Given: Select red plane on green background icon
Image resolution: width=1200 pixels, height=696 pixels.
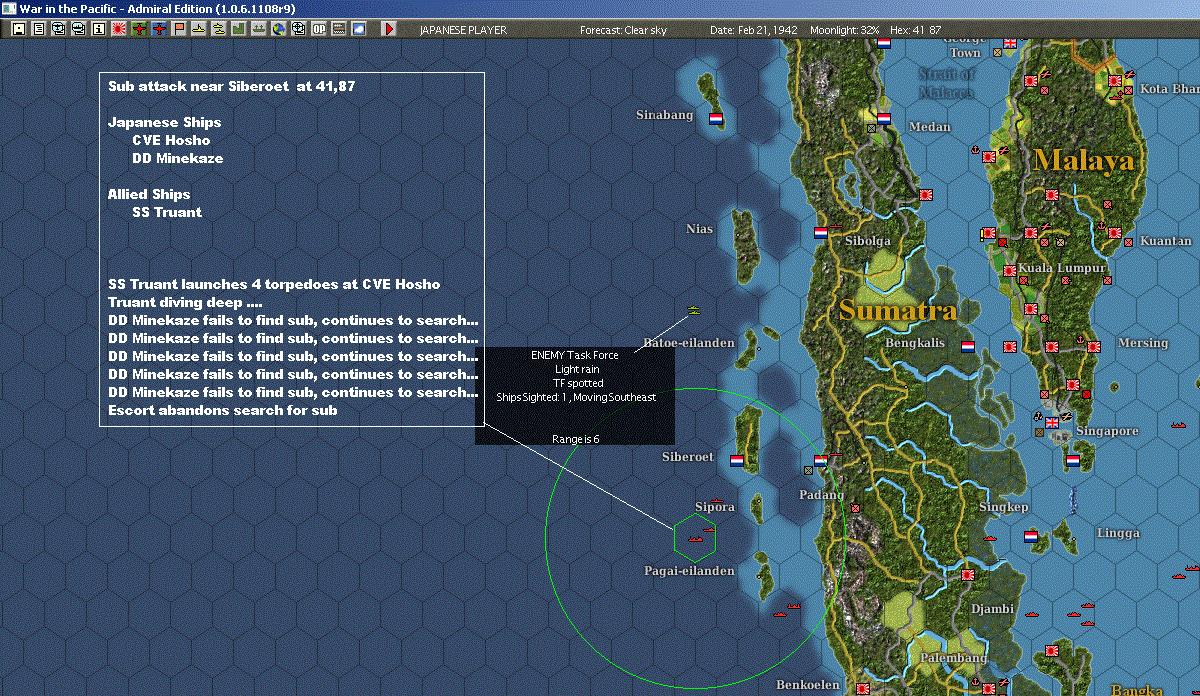Looking at the screenshot, I should tap(139, 29).
